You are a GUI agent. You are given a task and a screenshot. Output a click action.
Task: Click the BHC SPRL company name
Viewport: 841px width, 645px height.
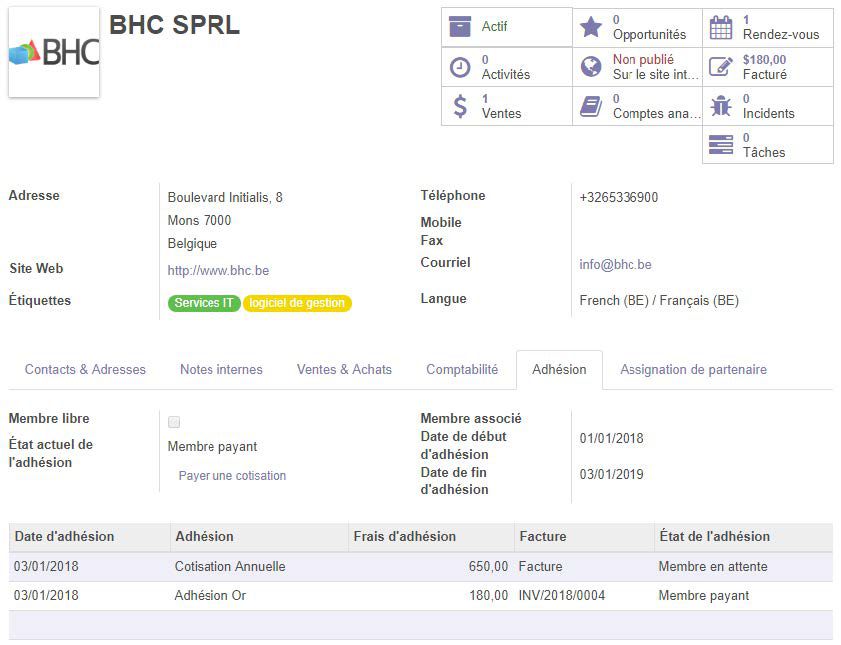click(x=174, y=25)
